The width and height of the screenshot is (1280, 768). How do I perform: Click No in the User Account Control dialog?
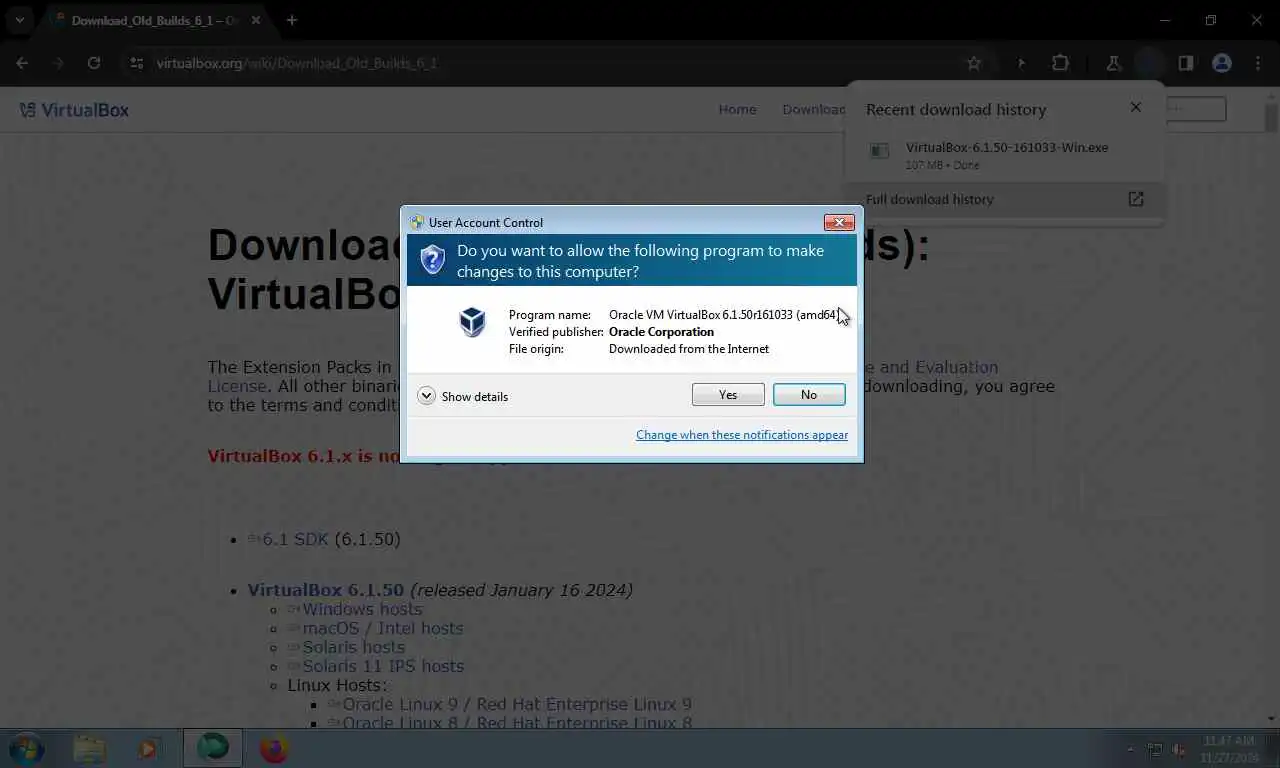[x=809, y=395]
